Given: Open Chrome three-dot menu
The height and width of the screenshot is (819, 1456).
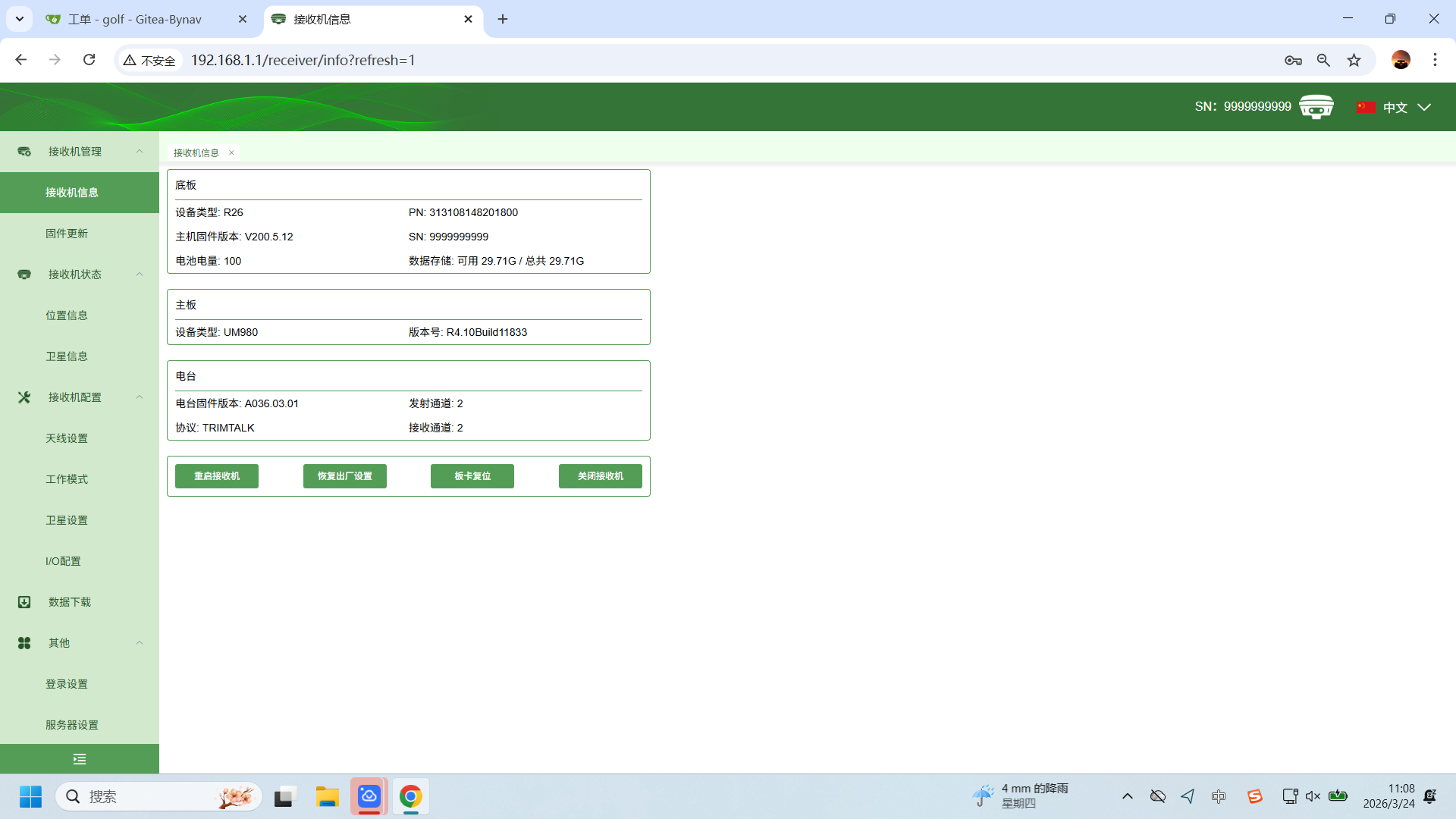Looking at the screenshot, I should 1435,60.
